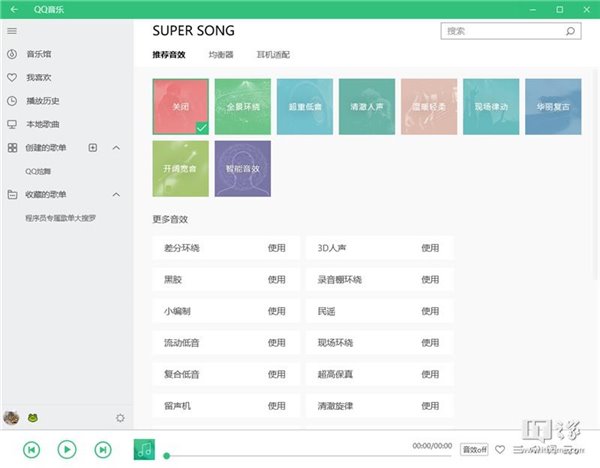Add a new playlist with plus icon

(93, 148)
